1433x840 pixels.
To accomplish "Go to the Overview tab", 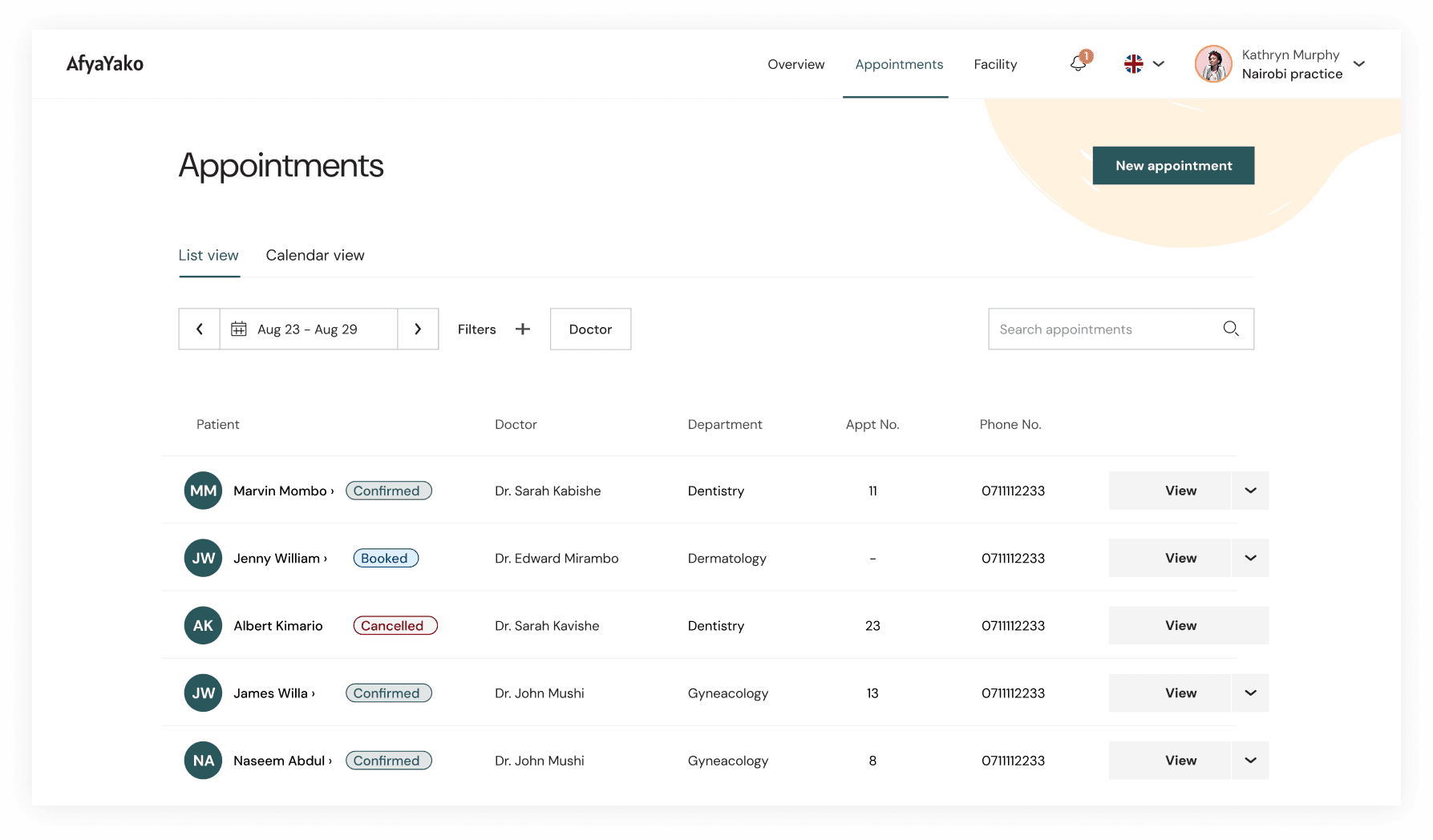I will pyautogui.click(x=795, y=64).
